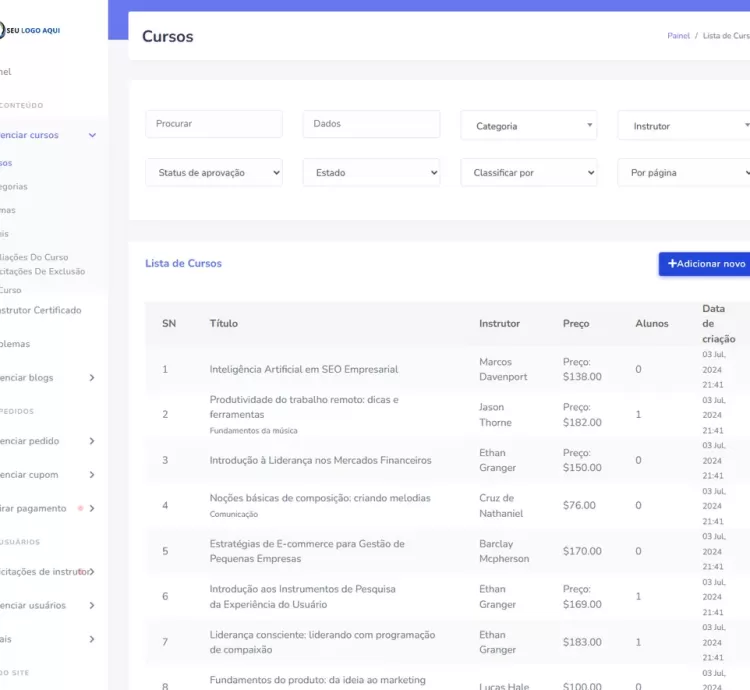Click the Adicionar novo button
The width and height of the screenshot is (750, 690).
point(705,264)
